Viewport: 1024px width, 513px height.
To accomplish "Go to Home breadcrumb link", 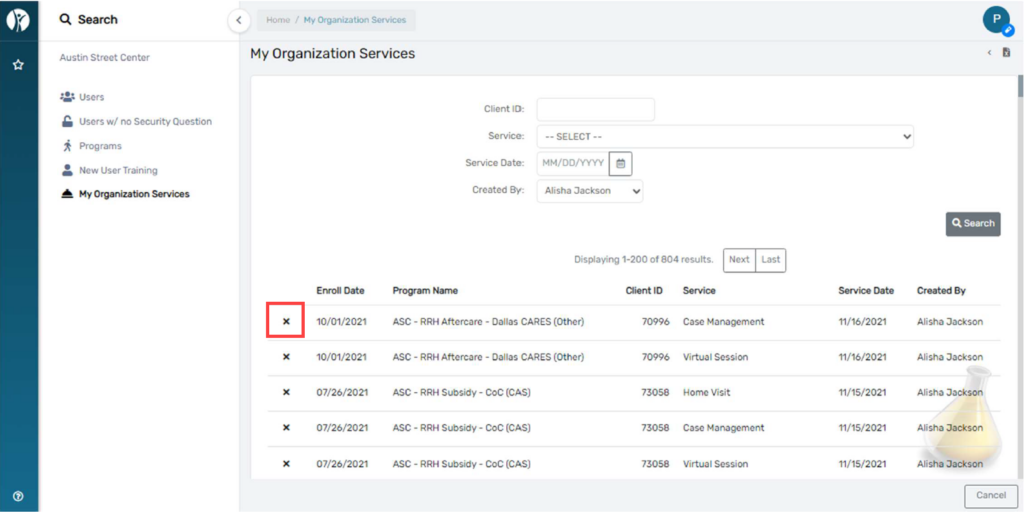I will pos(278,20).
